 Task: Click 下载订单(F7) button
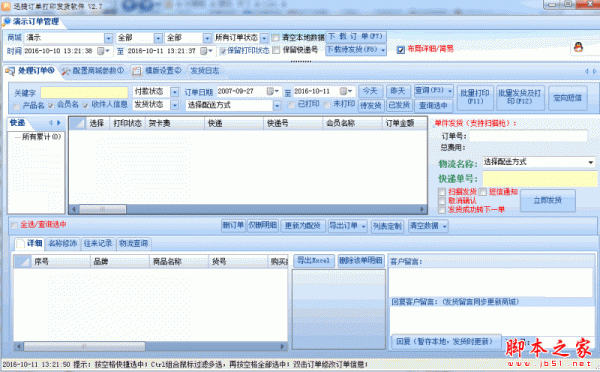pyautogui.click(x=355, y=37)
